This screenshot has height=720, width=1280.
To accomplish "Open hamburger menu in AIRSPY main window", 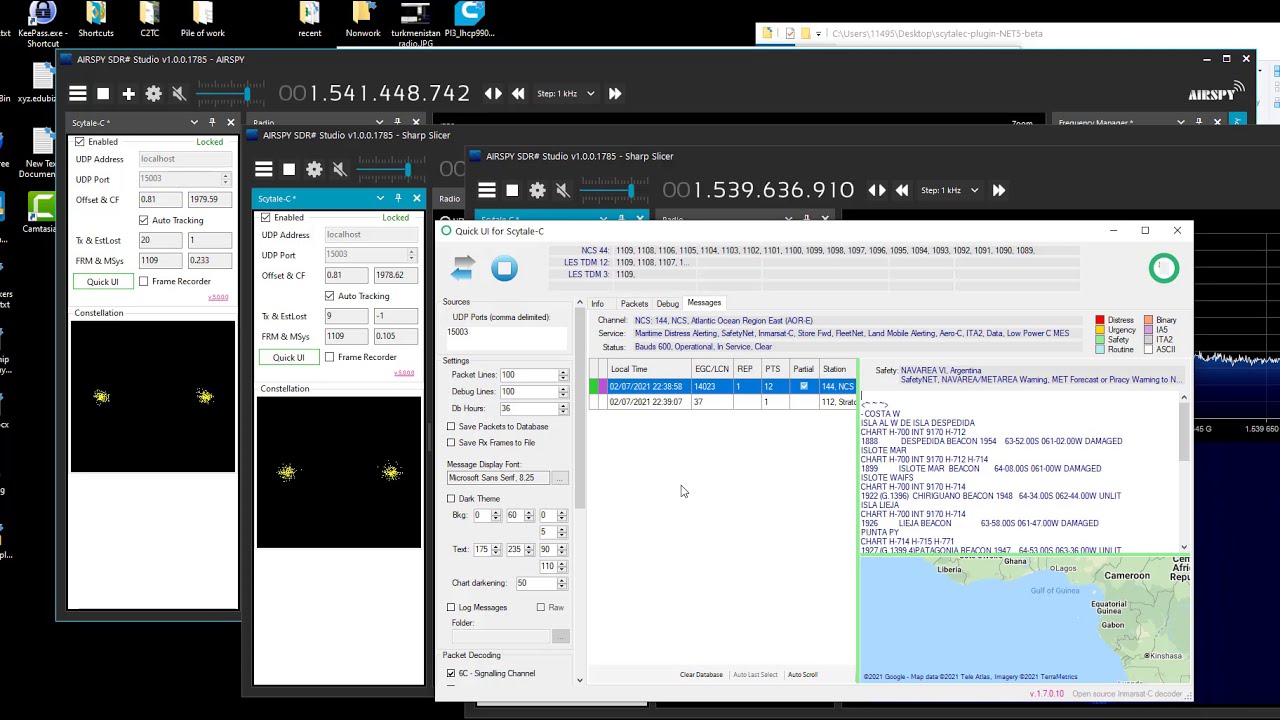I will [x=78, y=93].
